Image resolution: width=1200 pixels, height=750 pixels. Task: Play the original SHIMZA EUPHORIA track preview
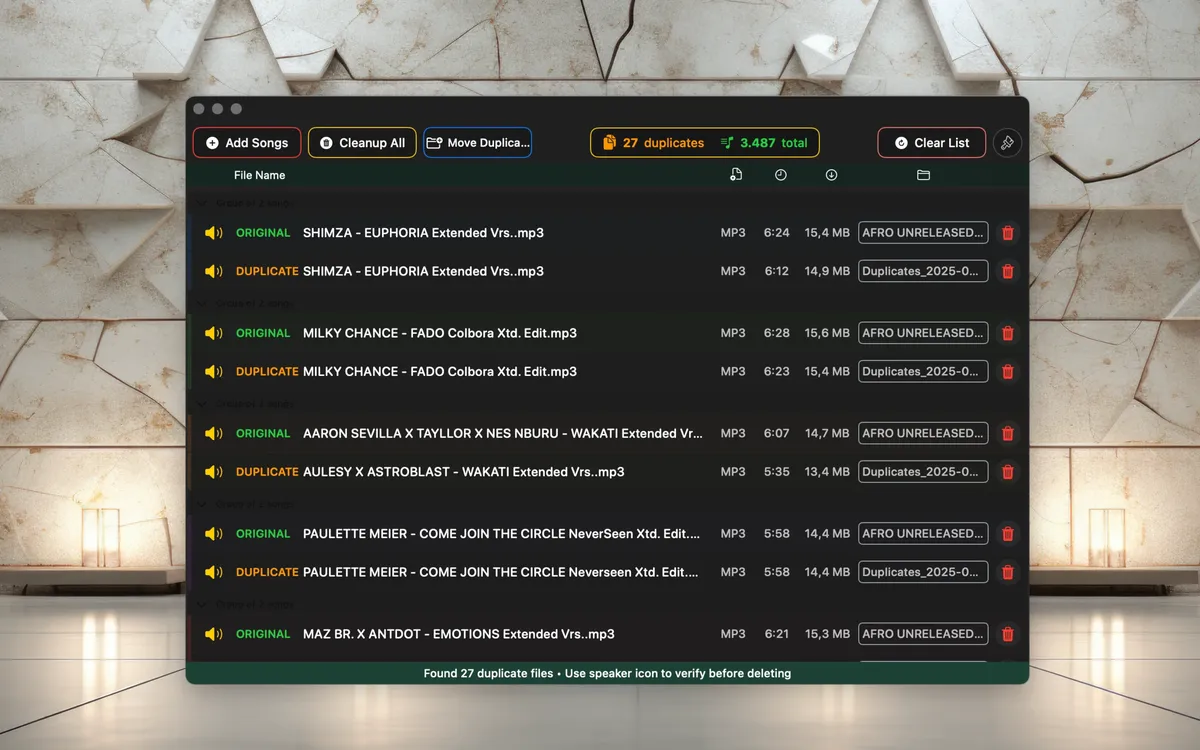(213, 233)
